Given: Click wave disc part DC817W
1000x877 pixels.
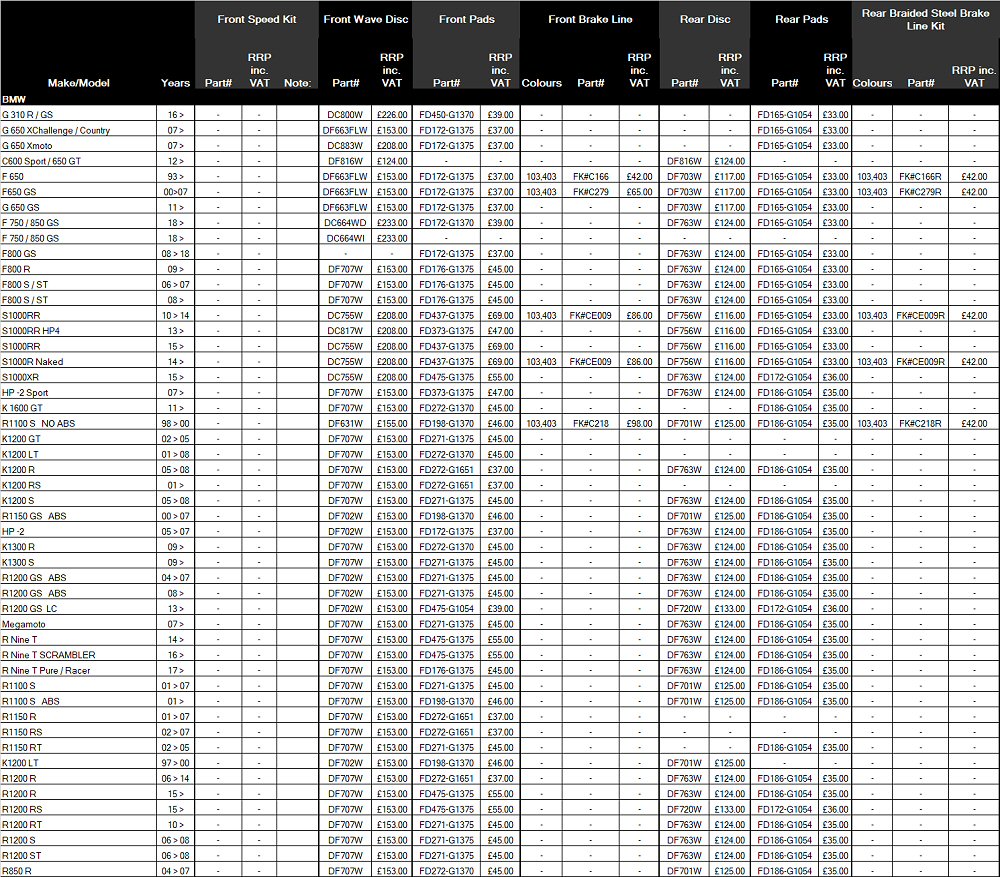Looking at the screenshot, I should [x=345, y=331].
